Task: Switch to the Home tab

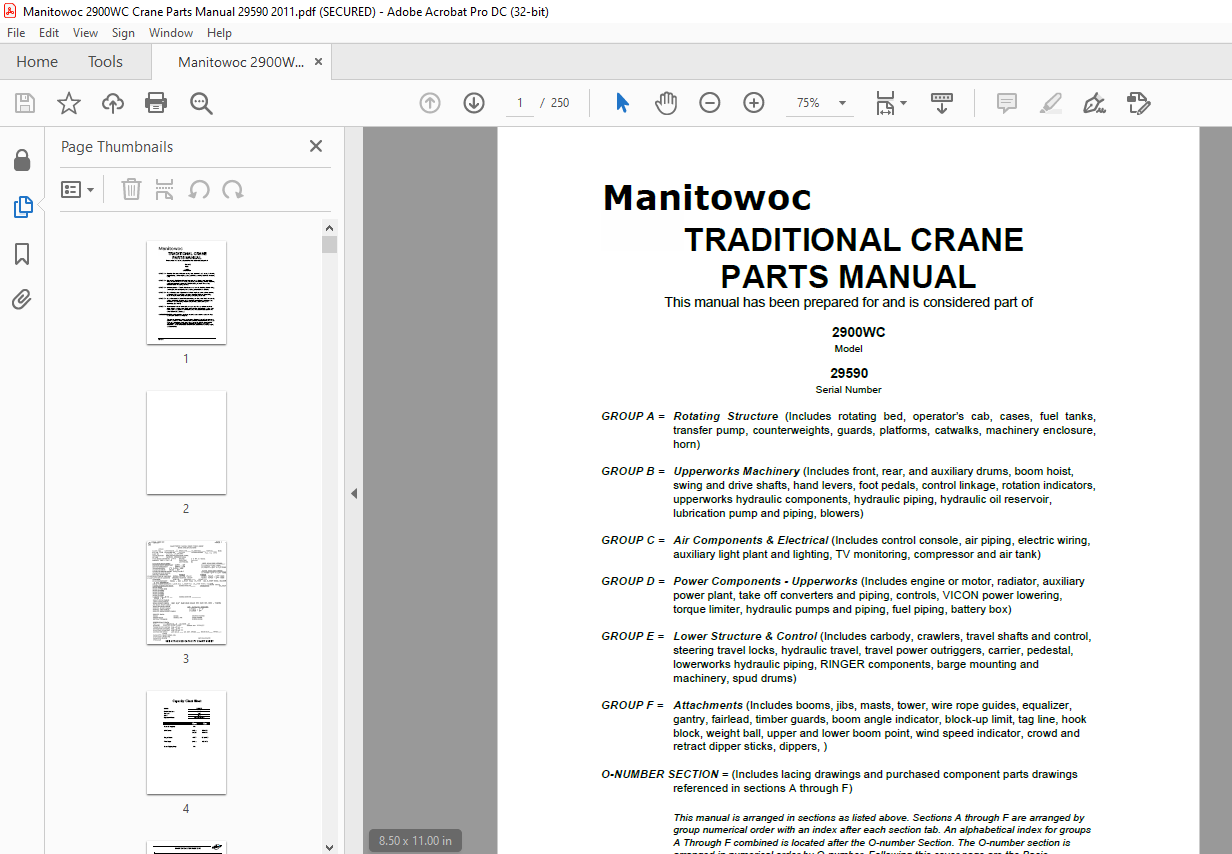Action: pos(37,62)
